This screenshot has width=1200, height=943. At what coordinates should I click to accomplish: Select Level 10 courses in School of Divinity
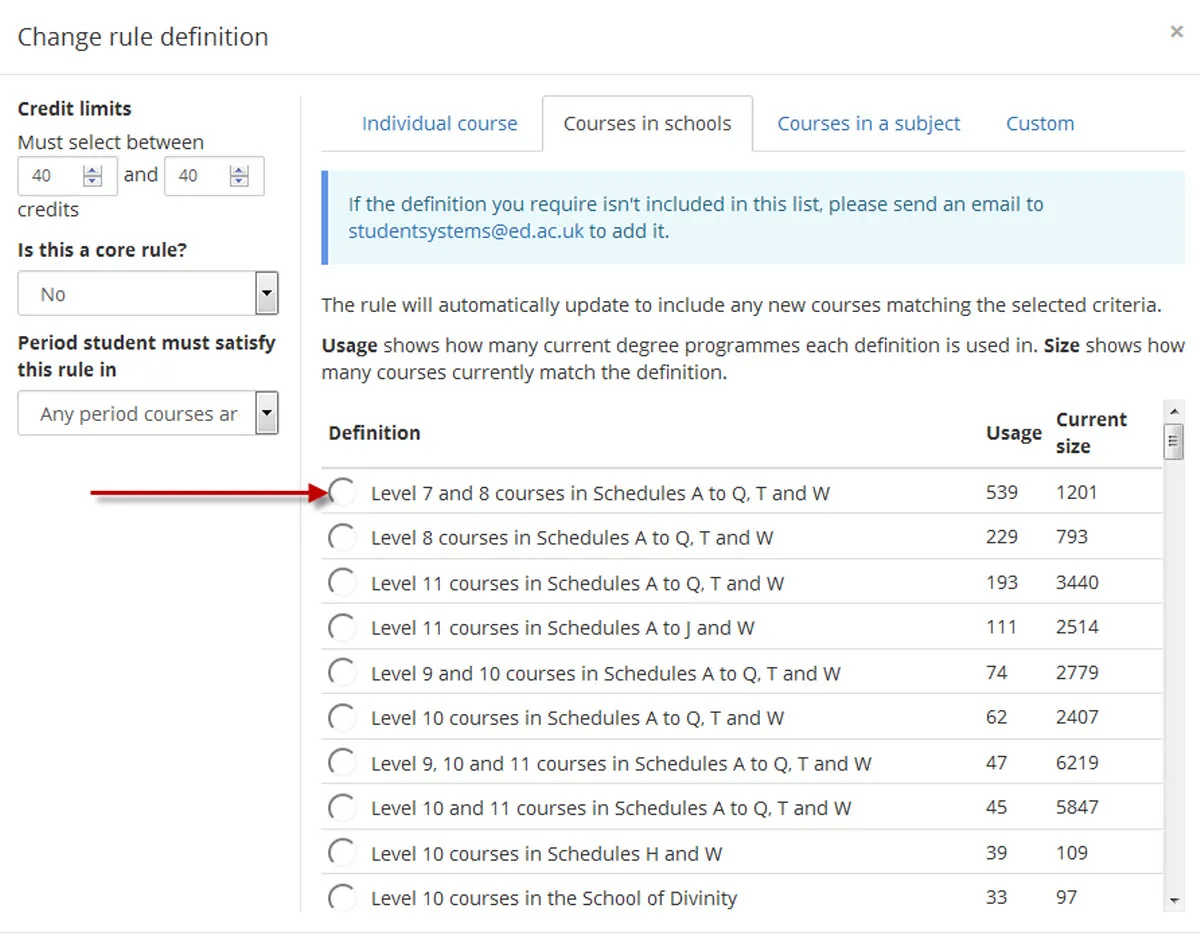click(342, 897)
